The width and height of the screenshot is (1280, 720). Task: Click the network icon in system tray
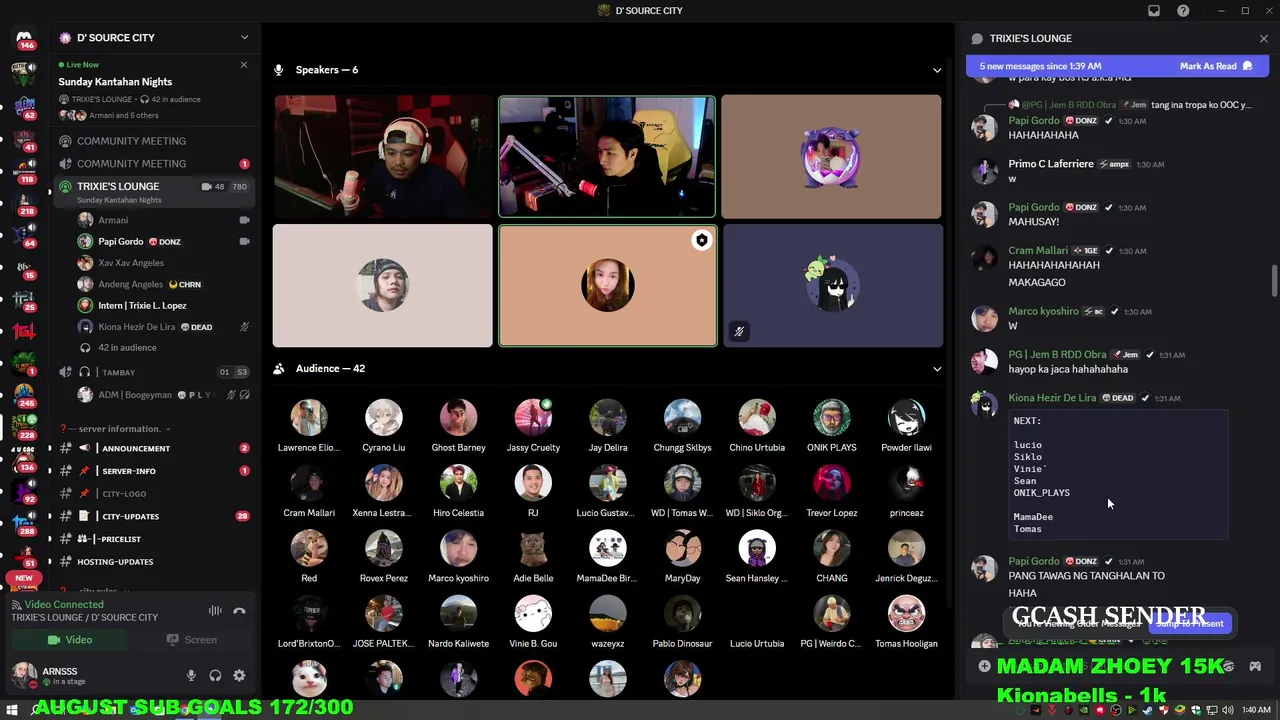pos(1211,711)
